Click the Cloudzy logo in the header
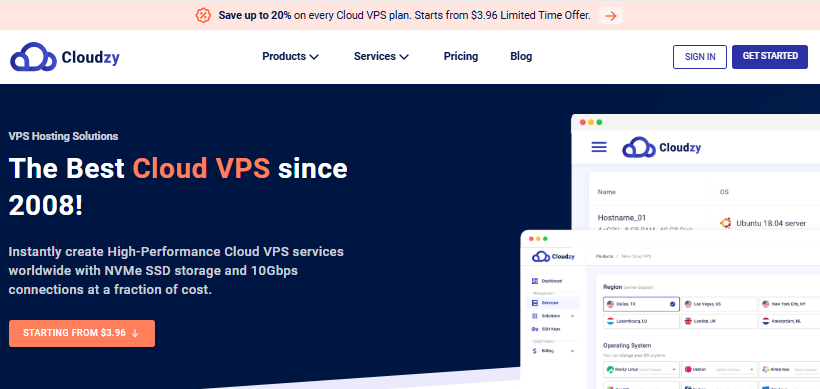 click(65, 57)
